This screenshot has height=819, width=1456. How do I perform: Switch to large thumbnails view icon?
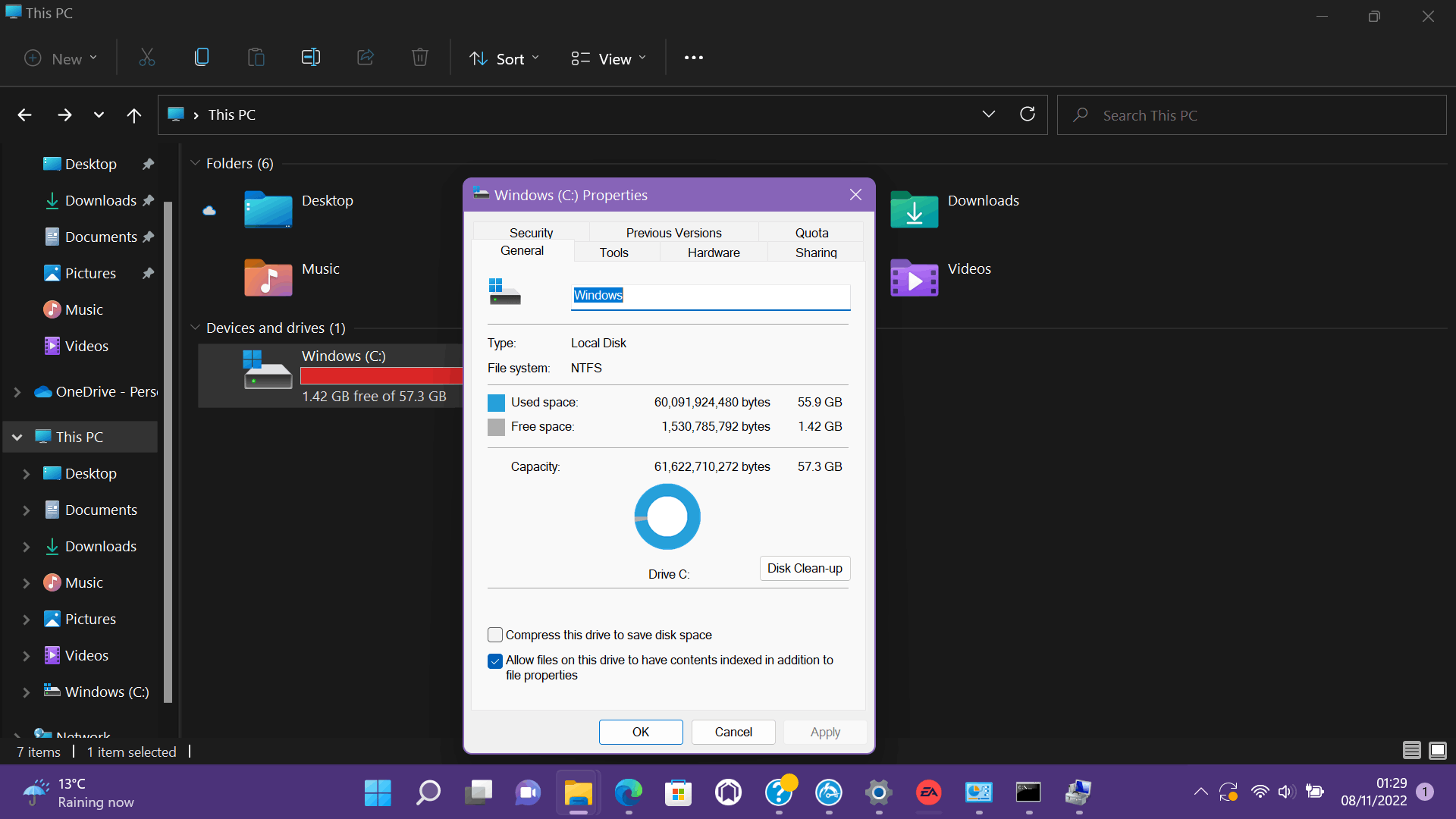(x=1437, y=751)
